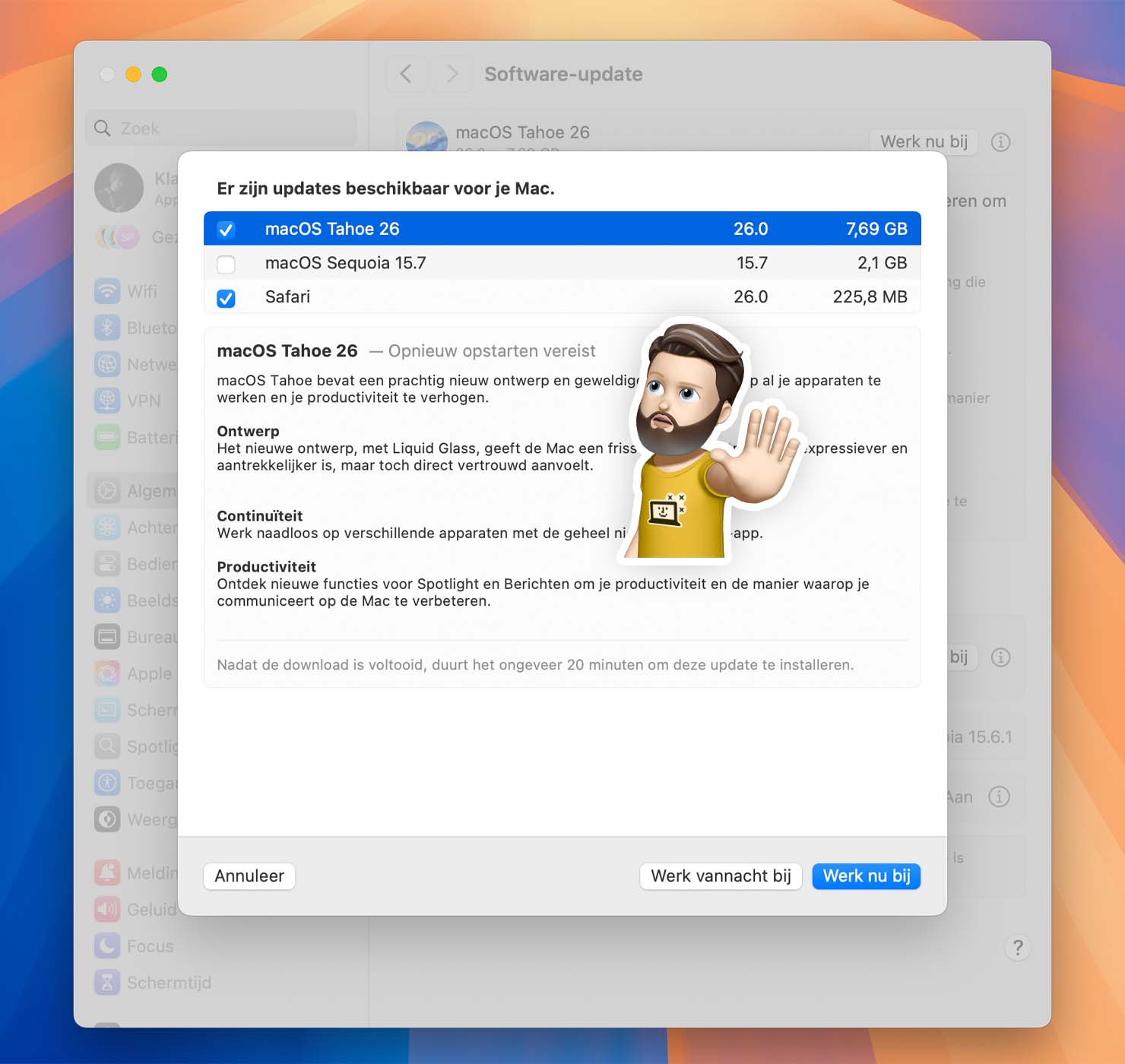
Task: Go back with the left chevron button
Action: coord(406,74)
